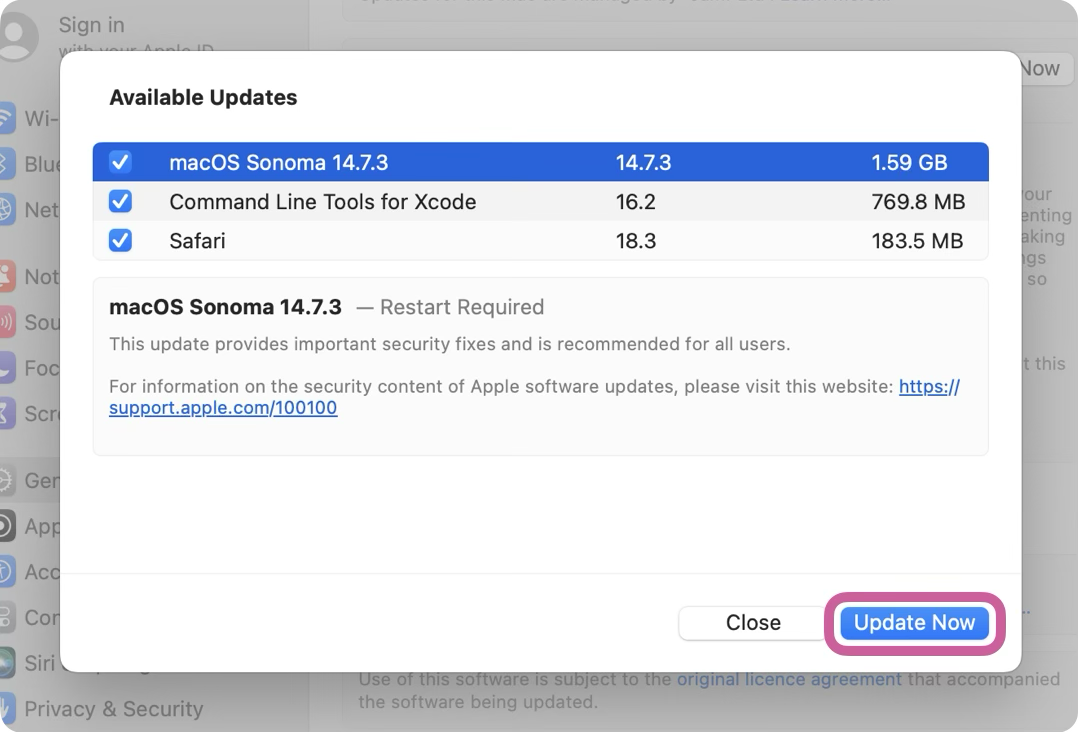Click the Apple ID avatar icon
The image size is (1078, 732).
click(x=16, y=36)
